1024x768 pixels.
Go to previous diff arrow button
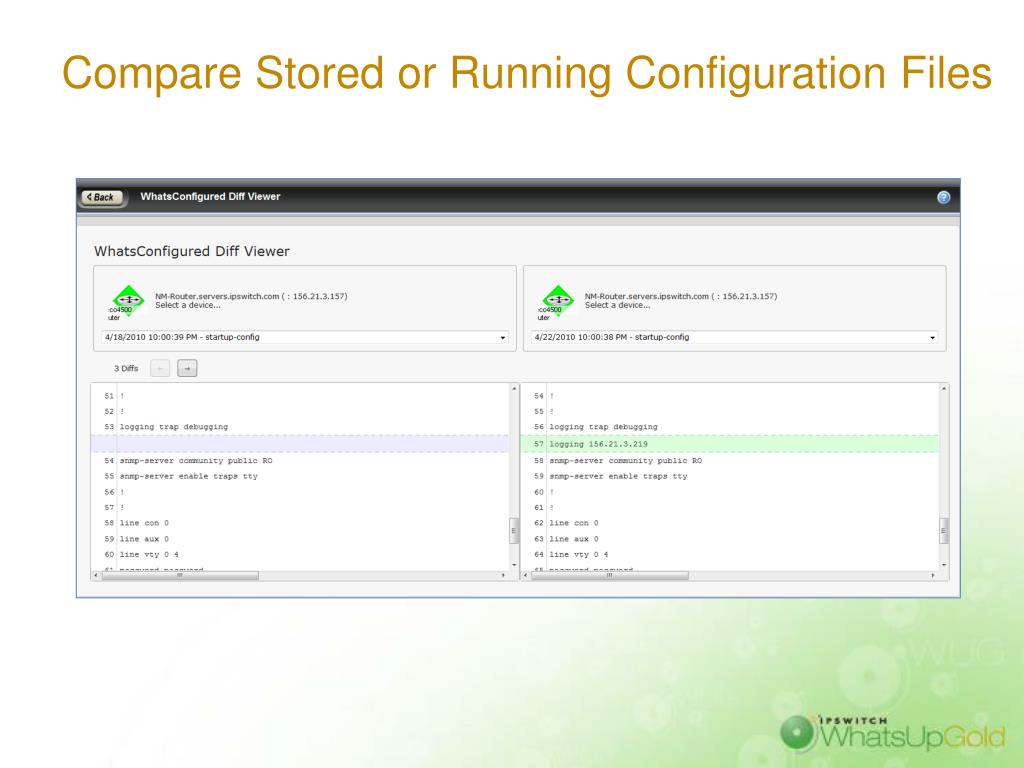tap(160, 368)
